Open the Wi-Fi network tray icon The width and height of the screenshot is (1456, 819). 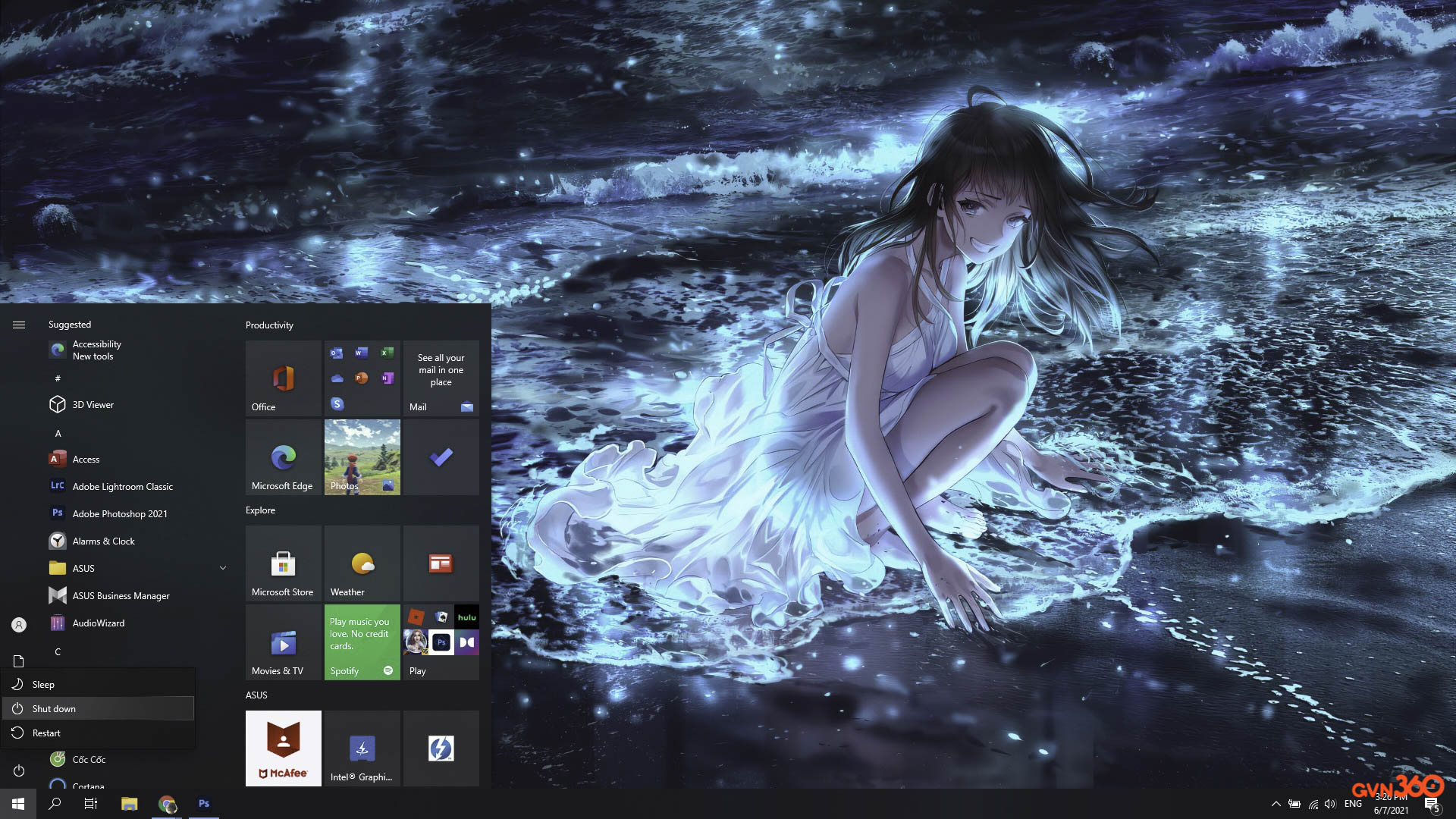tap(1313, 804)
